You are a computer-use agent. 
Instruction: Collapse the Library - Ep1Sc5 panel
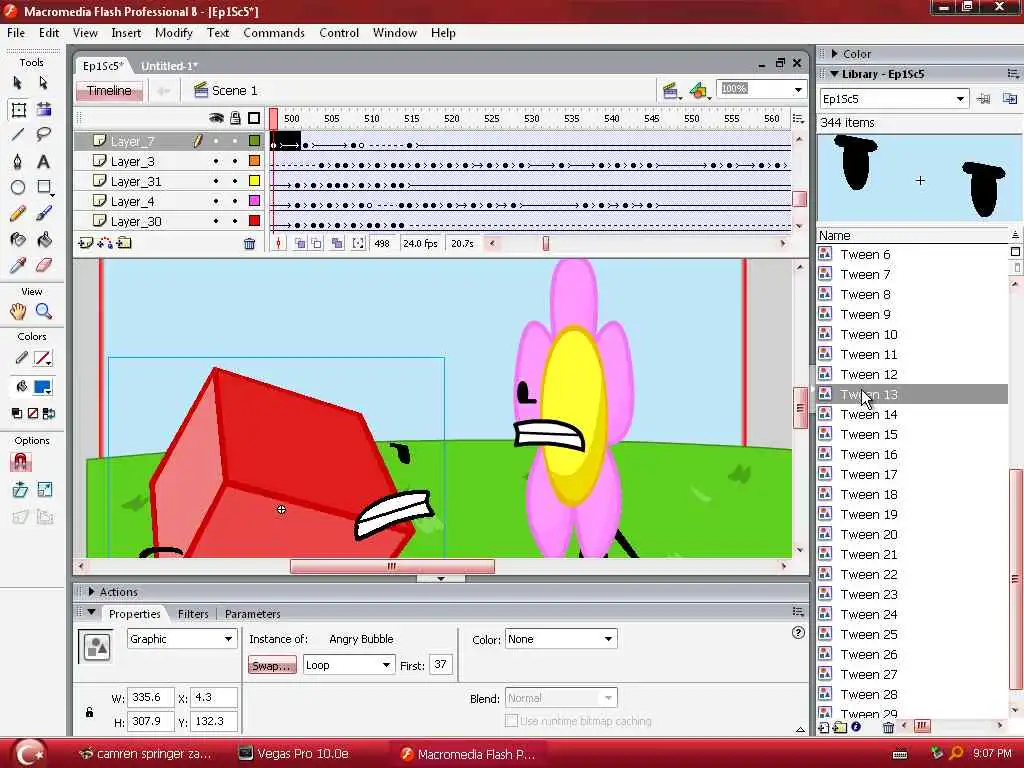pyautogui.click(x=835, y=74)
